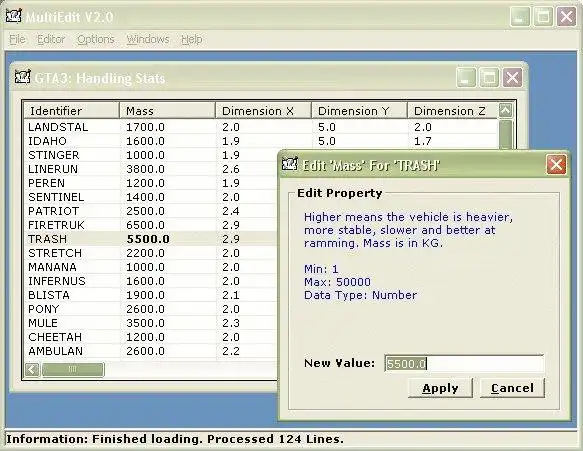Click LINERUN's Dimension X value 2.6
The width and height of the screenshot is (583, 451).
coord(231,169)
